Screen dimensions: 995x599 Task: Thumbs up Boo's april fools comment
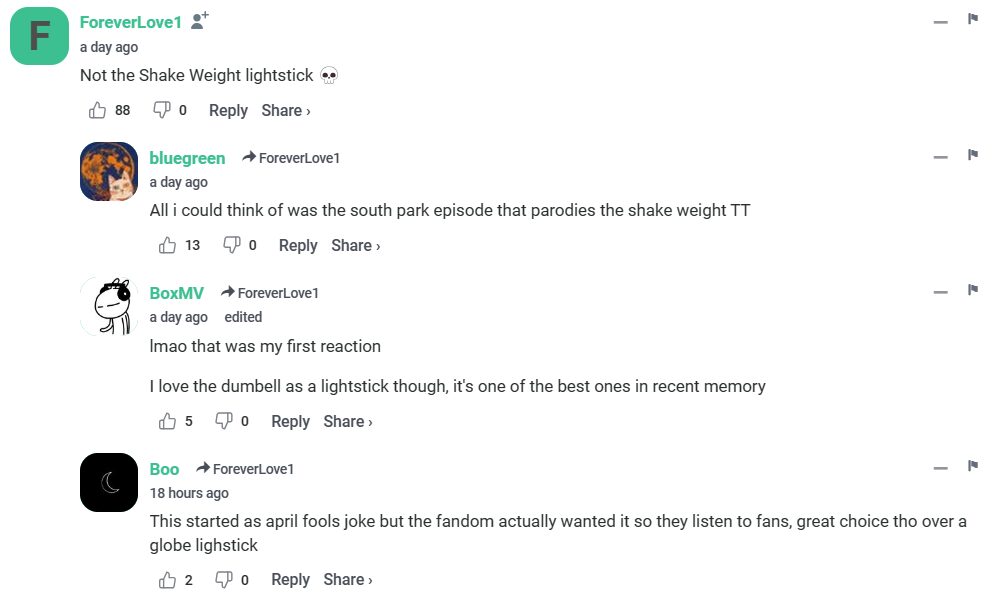[168, 580]
